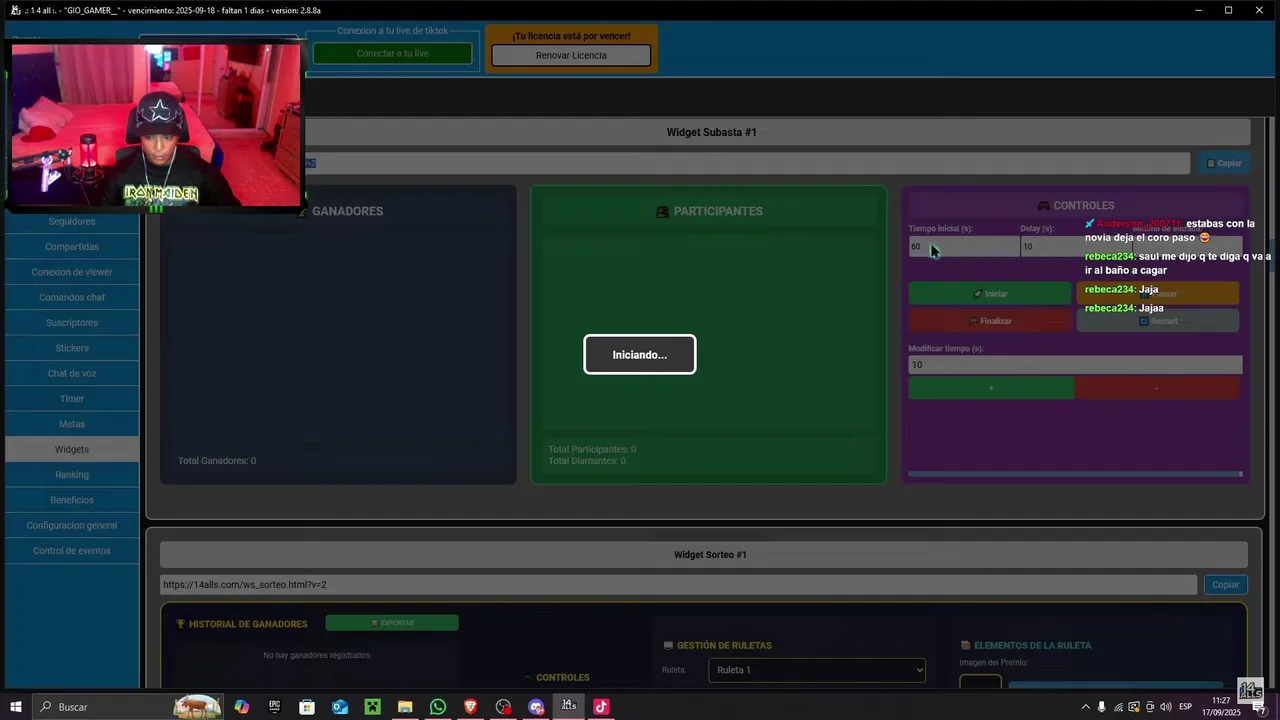Click the microphone tray icon

[1102, 707]
